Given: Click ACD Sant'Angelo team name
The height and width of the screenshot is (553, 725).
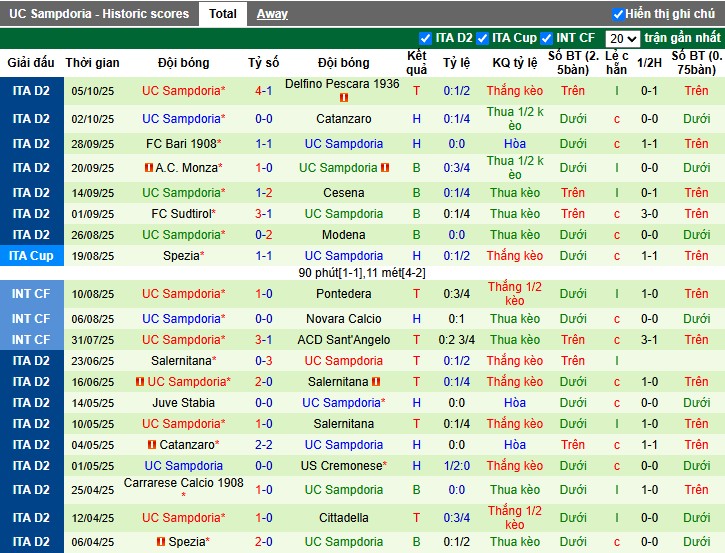Looking at the screenshot, I should coord(344,340).
